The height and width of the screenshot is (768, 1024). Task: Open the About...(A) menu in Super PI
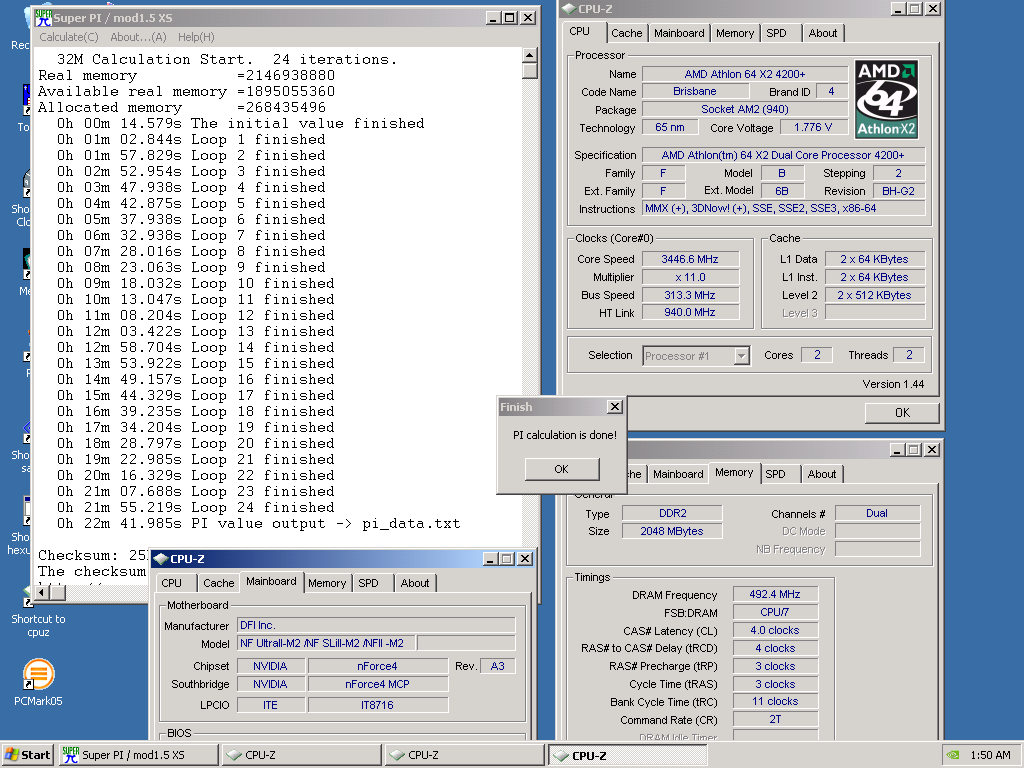138,37
